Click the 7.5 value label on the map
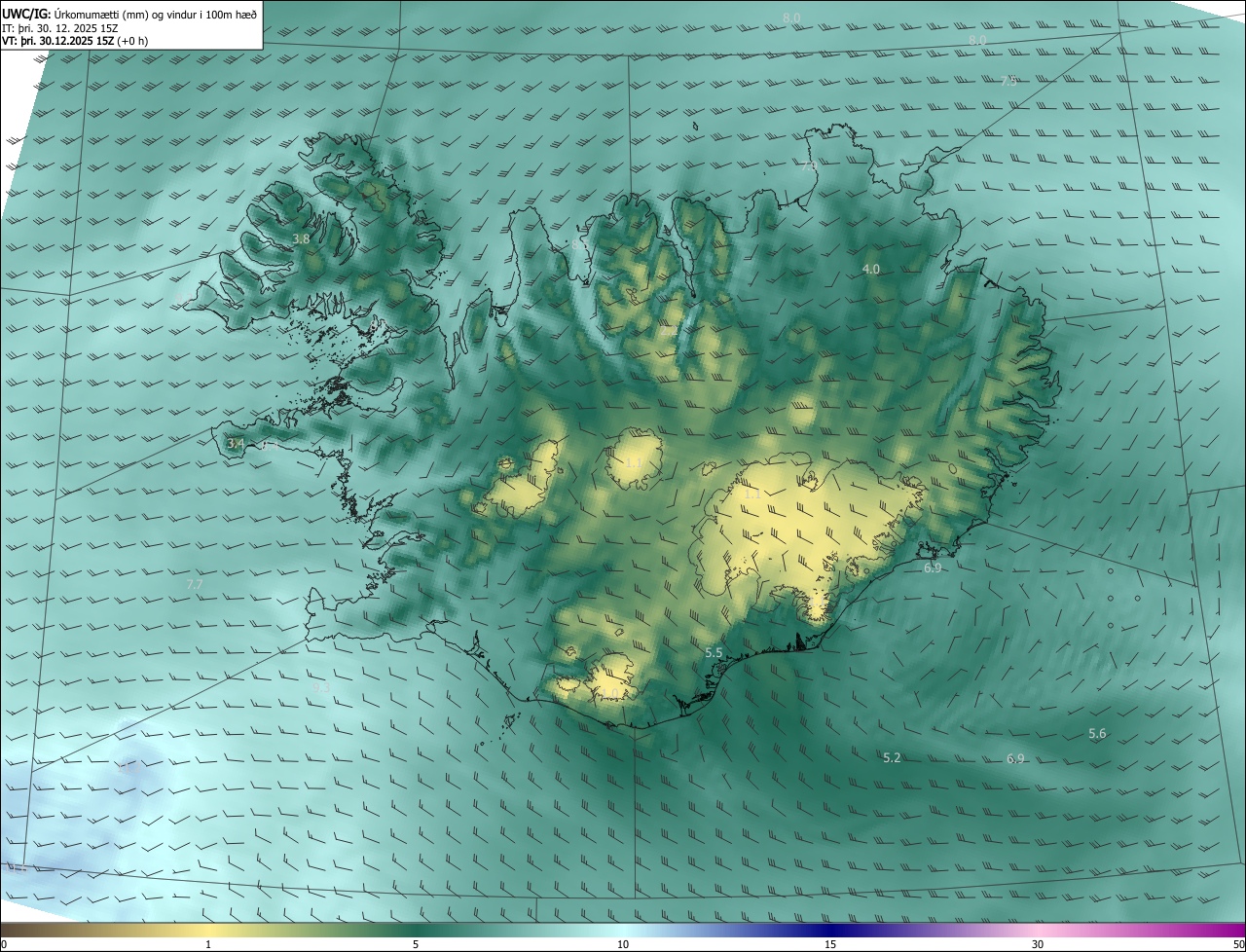1246x952 pixels. pos(1009,81)
